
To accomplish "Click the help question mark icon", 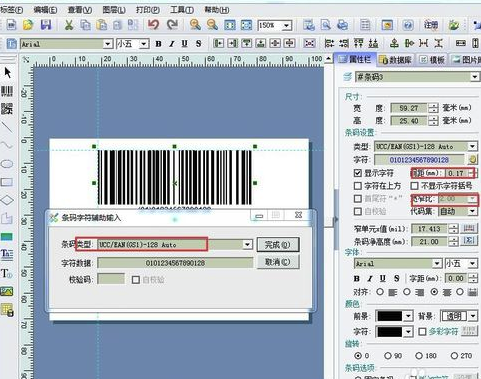I will 408,25.
